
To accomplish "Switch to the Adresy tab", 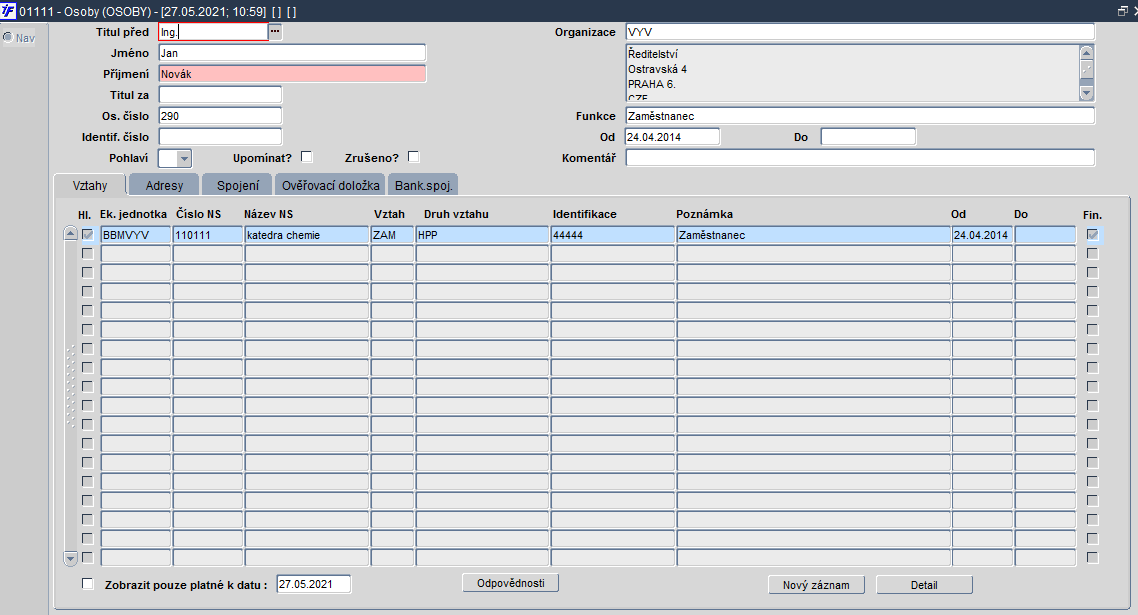I will click(164, 185).
